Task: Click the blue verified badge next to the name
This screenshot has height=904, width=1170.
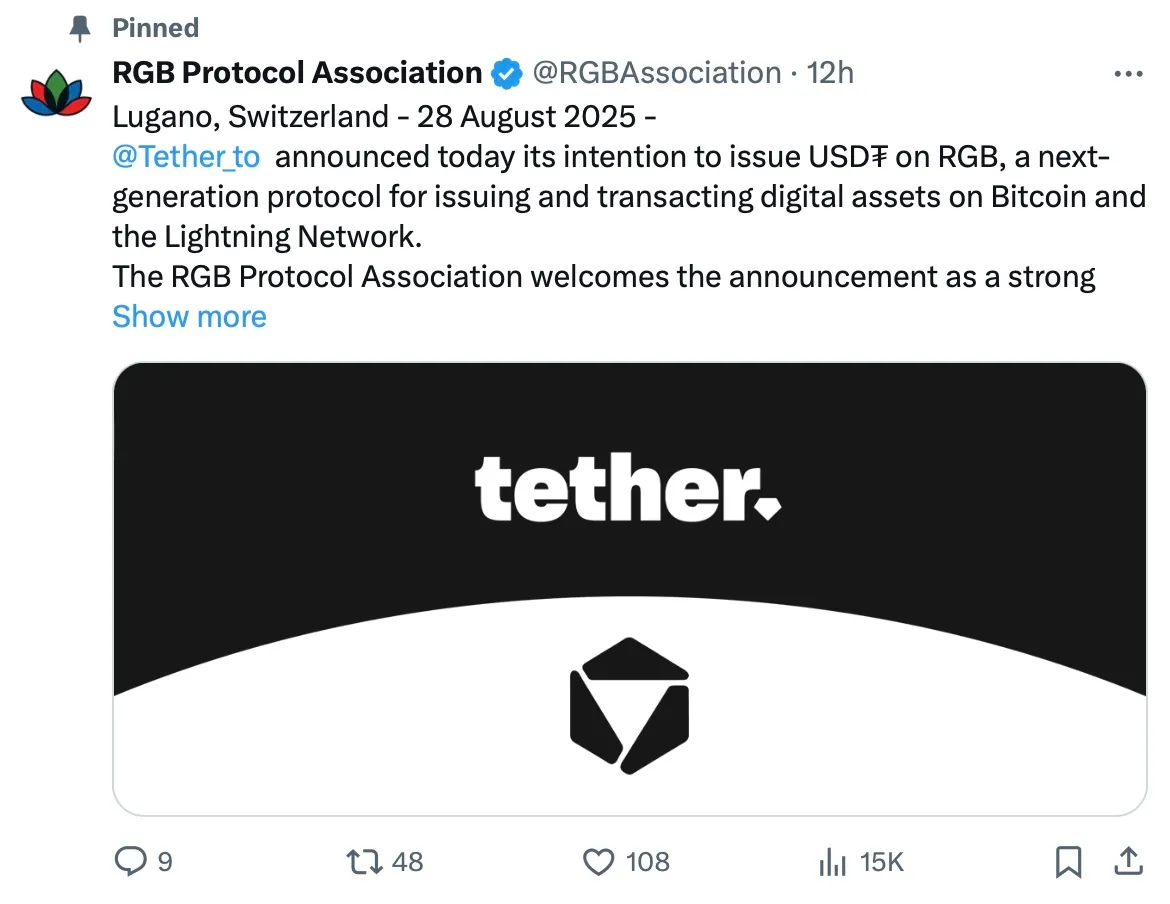Action: click(x=507, y=72)
